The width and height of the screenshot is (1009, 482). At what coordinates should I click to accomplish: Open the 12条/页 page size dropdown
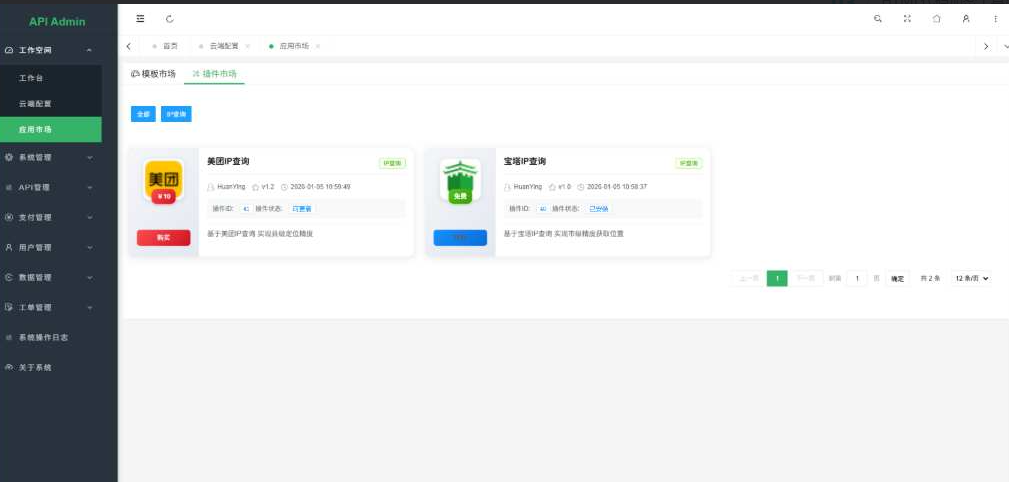[x=972, y=279]
